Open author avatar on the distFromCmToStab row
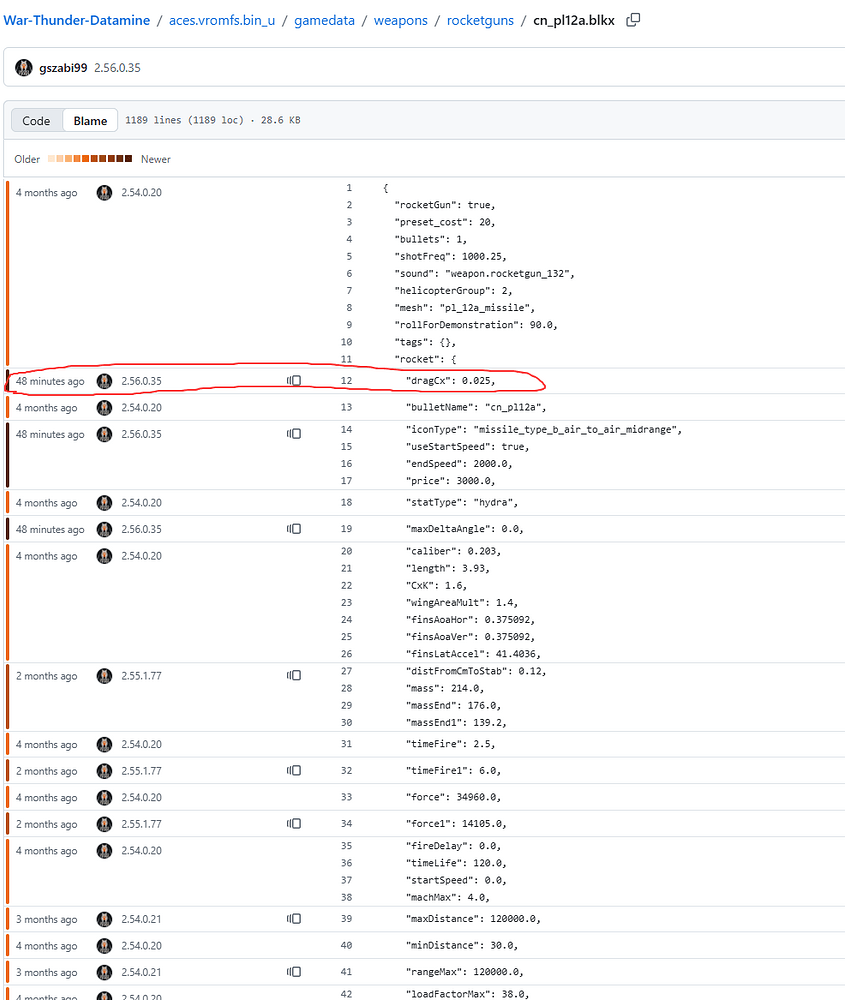This screenshot has width=845, height=1000. tap(104, 676)
